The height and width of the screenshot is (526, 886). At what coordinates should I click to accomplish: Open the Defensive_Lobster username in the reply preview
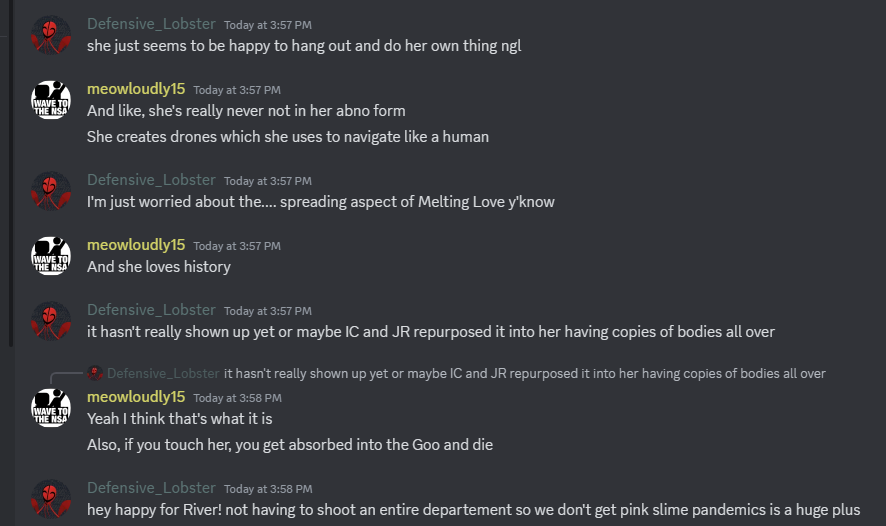pos(163,373)
